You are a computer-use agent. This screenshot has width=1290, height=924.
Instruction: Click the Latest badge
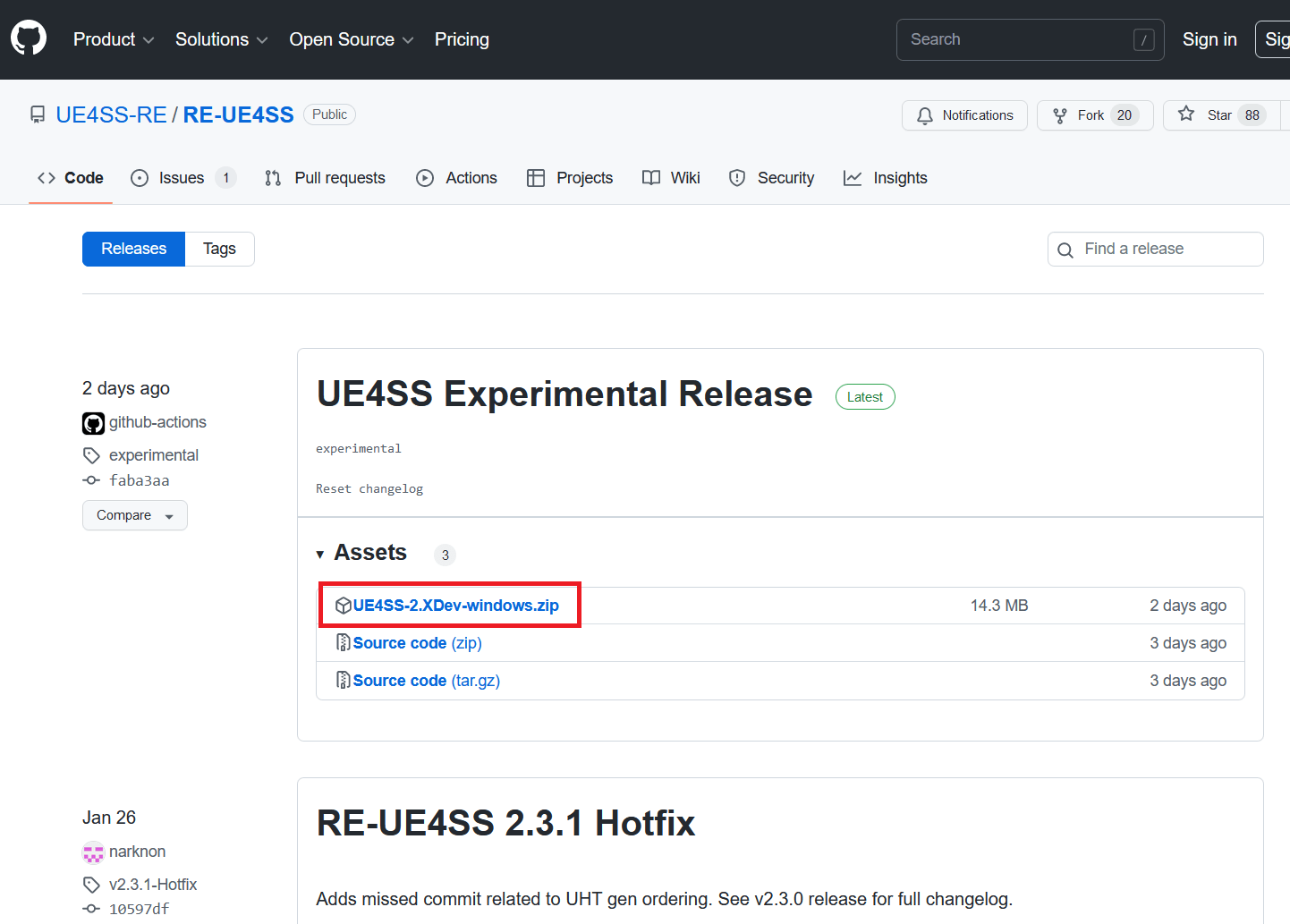(865, 397)
